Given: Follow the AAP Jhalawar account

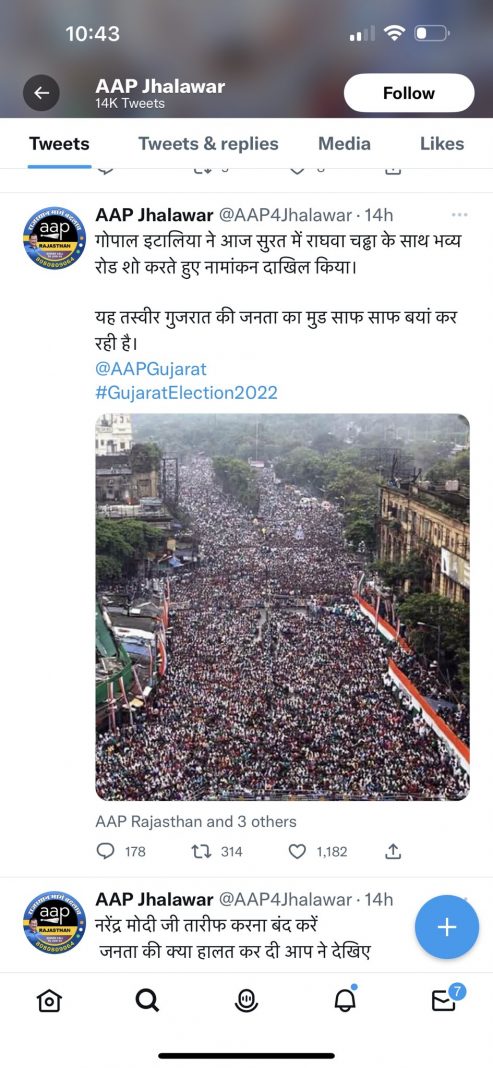Looking at the screenshot, I should pos(409,93).
